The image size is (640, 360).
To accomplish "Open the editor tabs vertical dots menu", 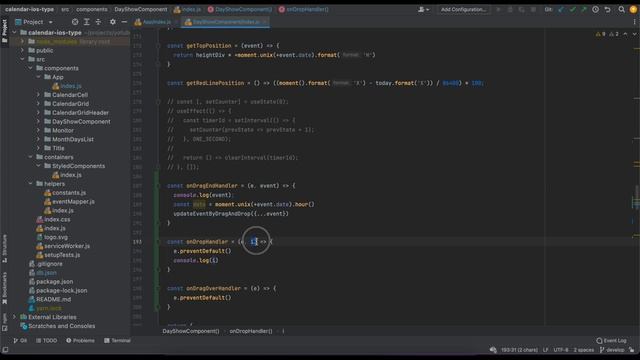I will coord(634,22).
